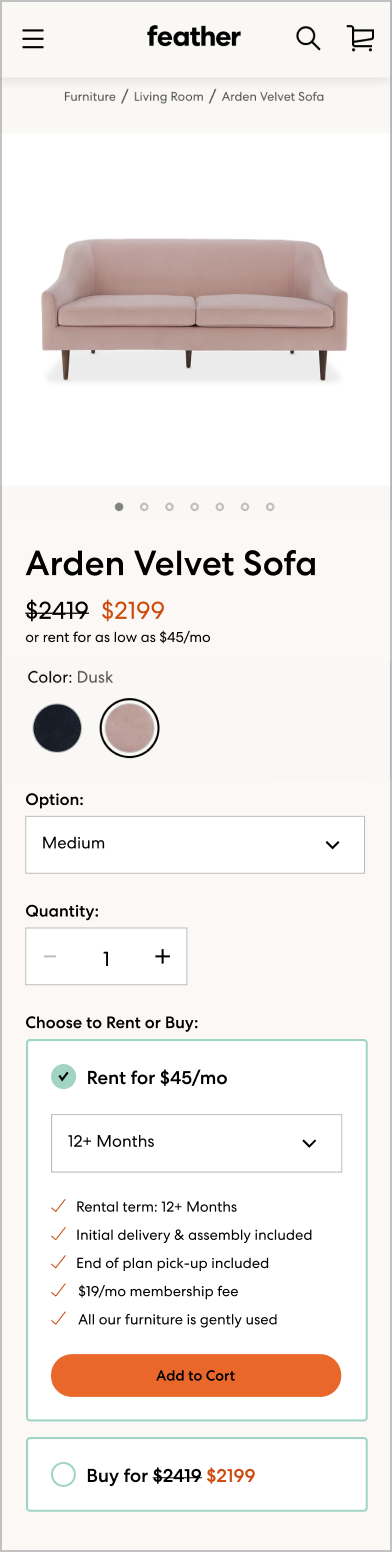Select the Rent for $45/mo radio option
Screen dimensions: 392x1552
click(63, 1077)
